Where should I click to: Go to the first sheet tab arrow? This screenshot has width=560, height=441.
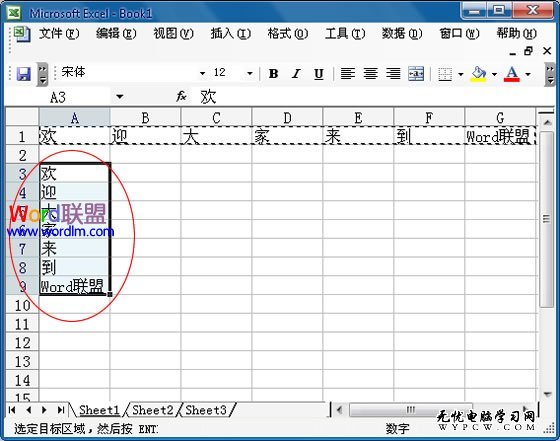coord(12,410)
